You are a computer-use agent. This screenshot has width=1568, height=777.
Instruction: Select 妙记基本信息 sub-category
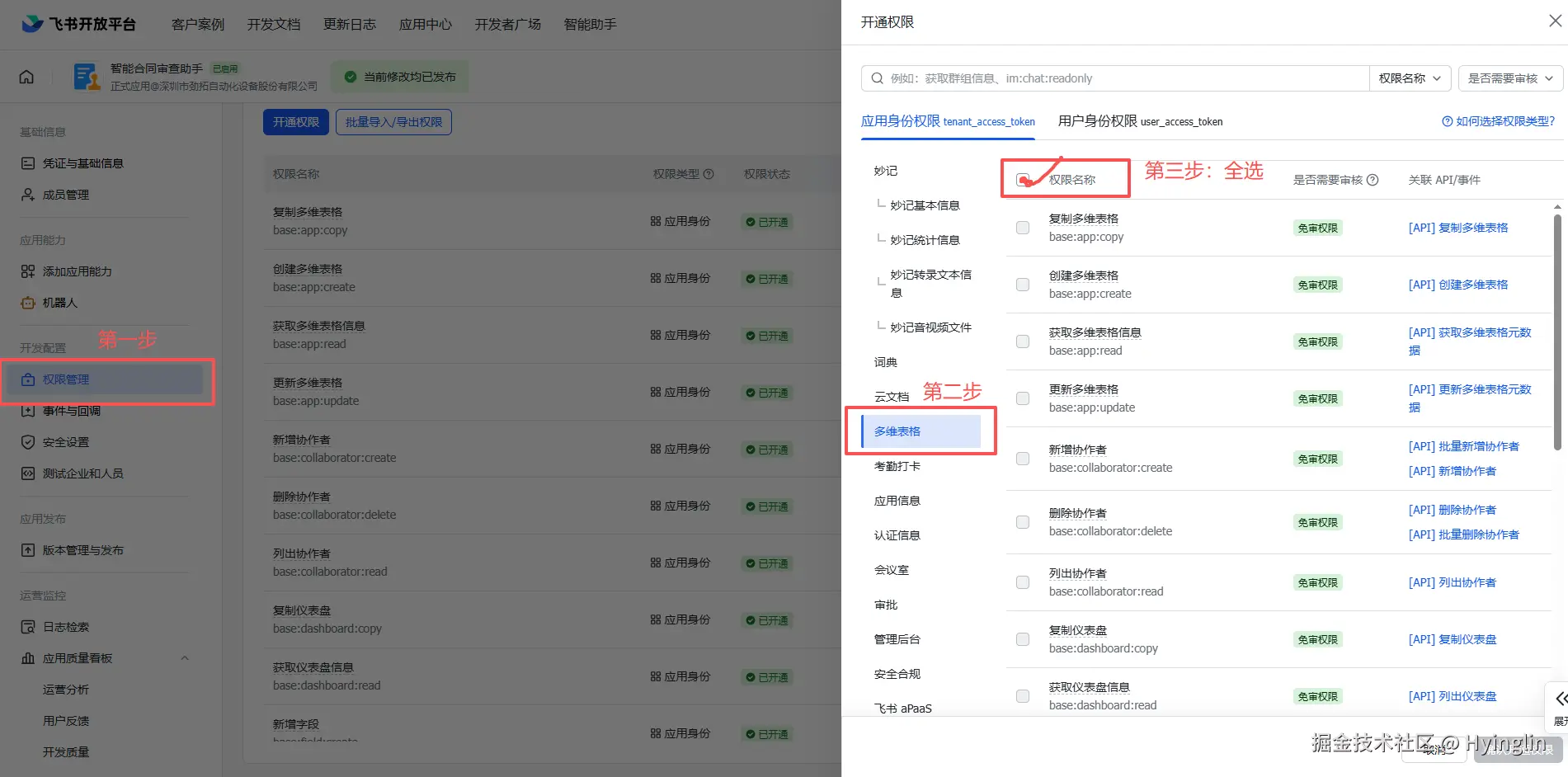pos(925,205)
